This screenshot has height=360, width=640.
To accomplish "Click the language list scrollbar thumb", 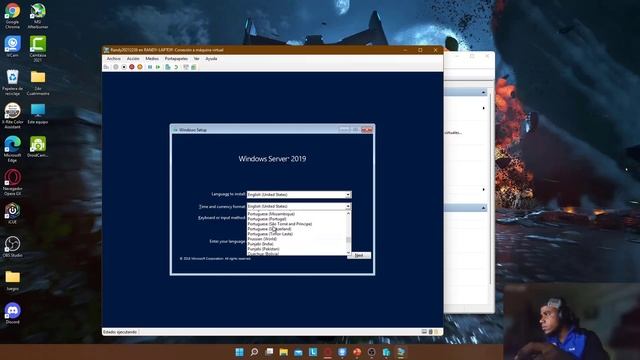I will pos(349,240).
